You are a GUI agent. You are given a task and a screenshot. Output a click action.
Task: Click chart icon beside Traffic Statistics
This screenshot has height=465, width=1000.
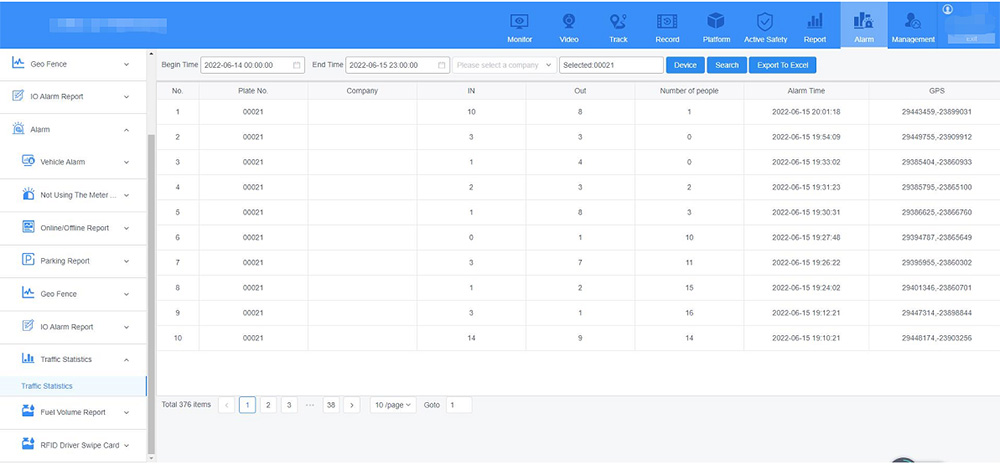tap(28, 358)
